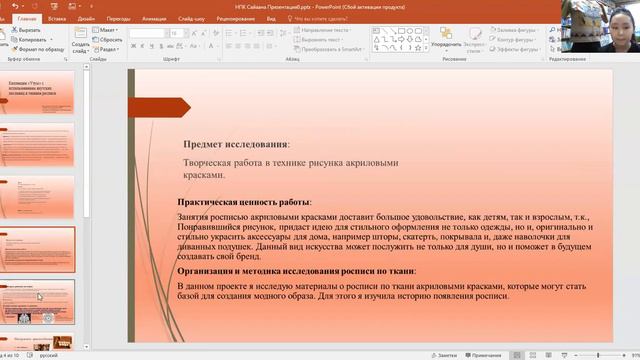Click the numbered list icon
Viewport: 640px width, 360px height.
tap(244, 33)
